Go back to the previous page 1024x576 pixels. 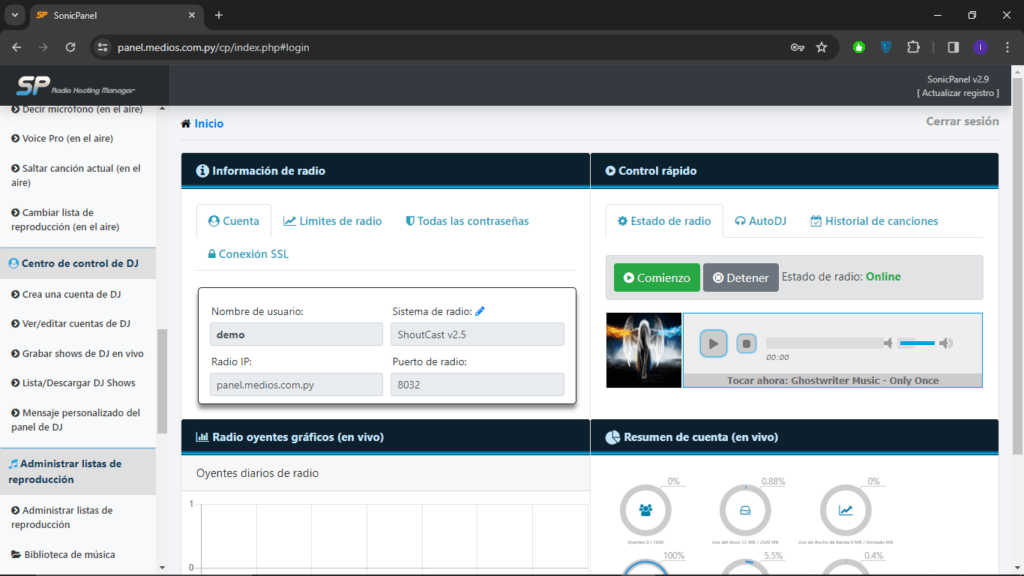tap(17, 47)
